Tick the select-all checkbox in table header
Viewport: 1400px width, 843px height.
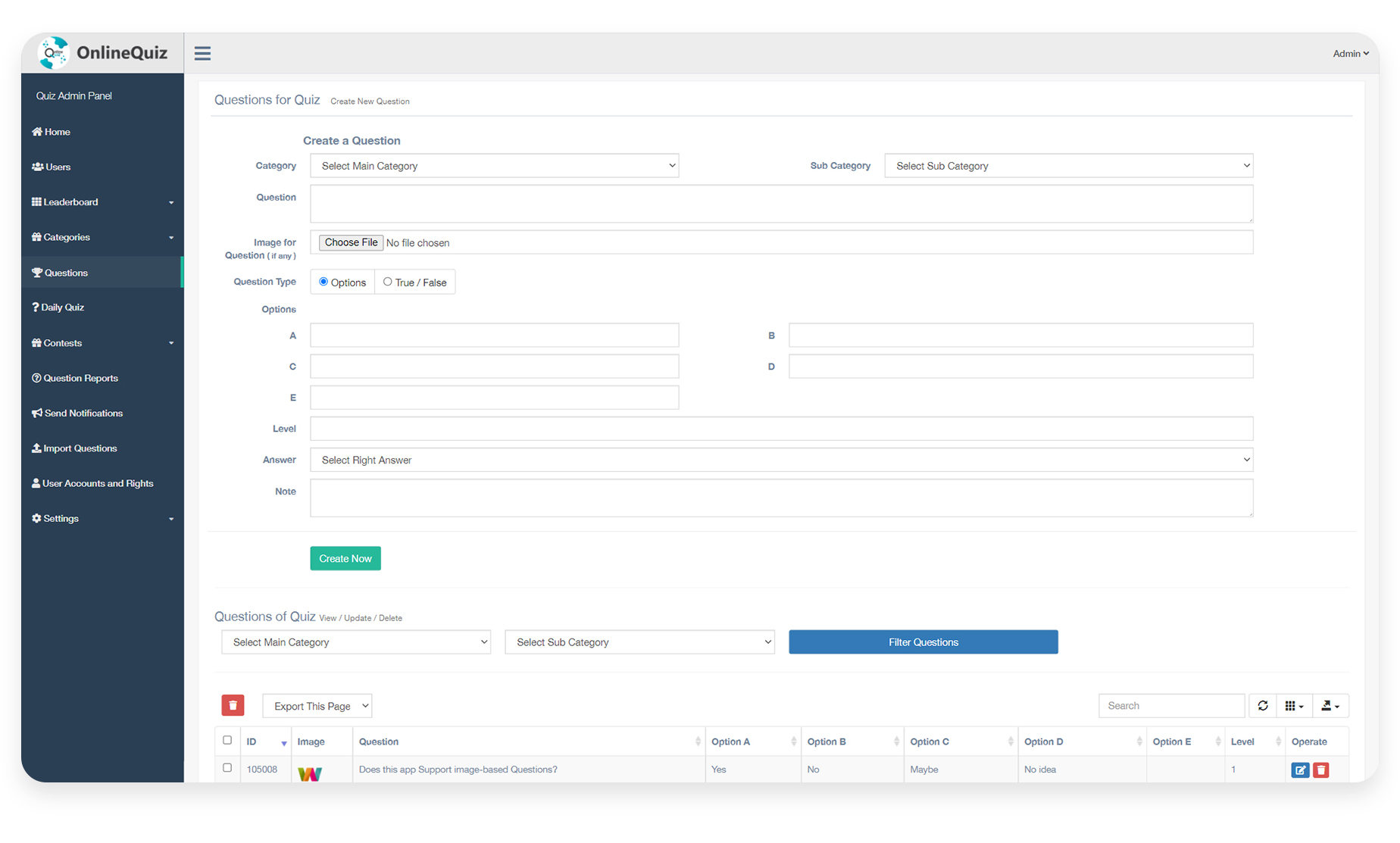(227, 740)
